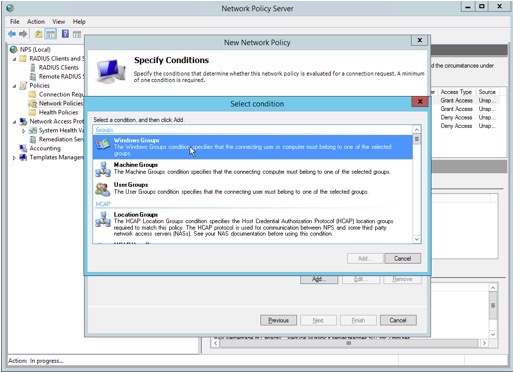The width and height of the screenshot is (513, 372).
Task: Click the Up one level folder icon
Action: 38,34
